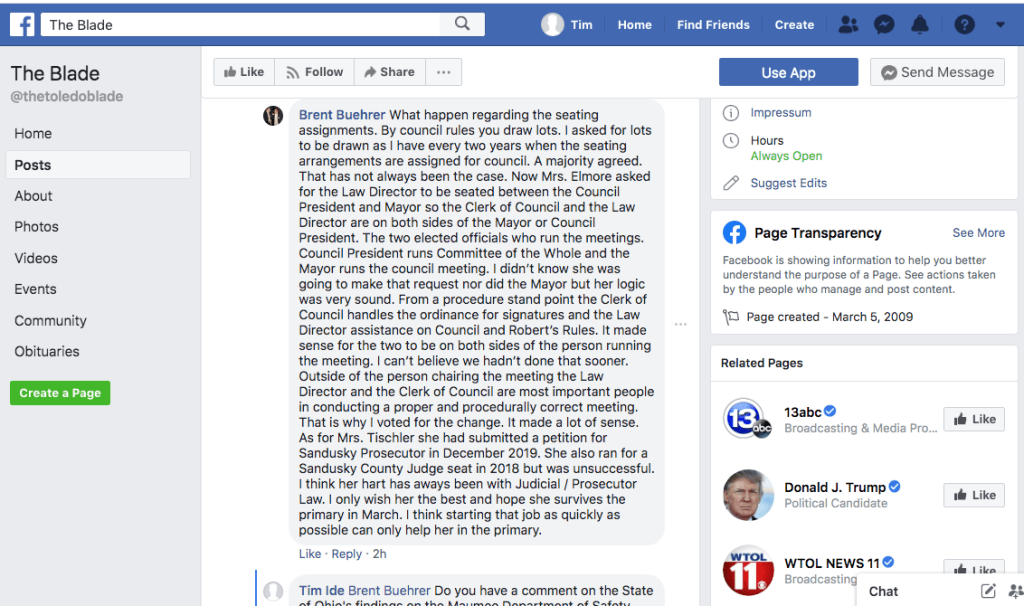
Task: Toggle Follow for The Blade page
Action: tap(314, 72)
